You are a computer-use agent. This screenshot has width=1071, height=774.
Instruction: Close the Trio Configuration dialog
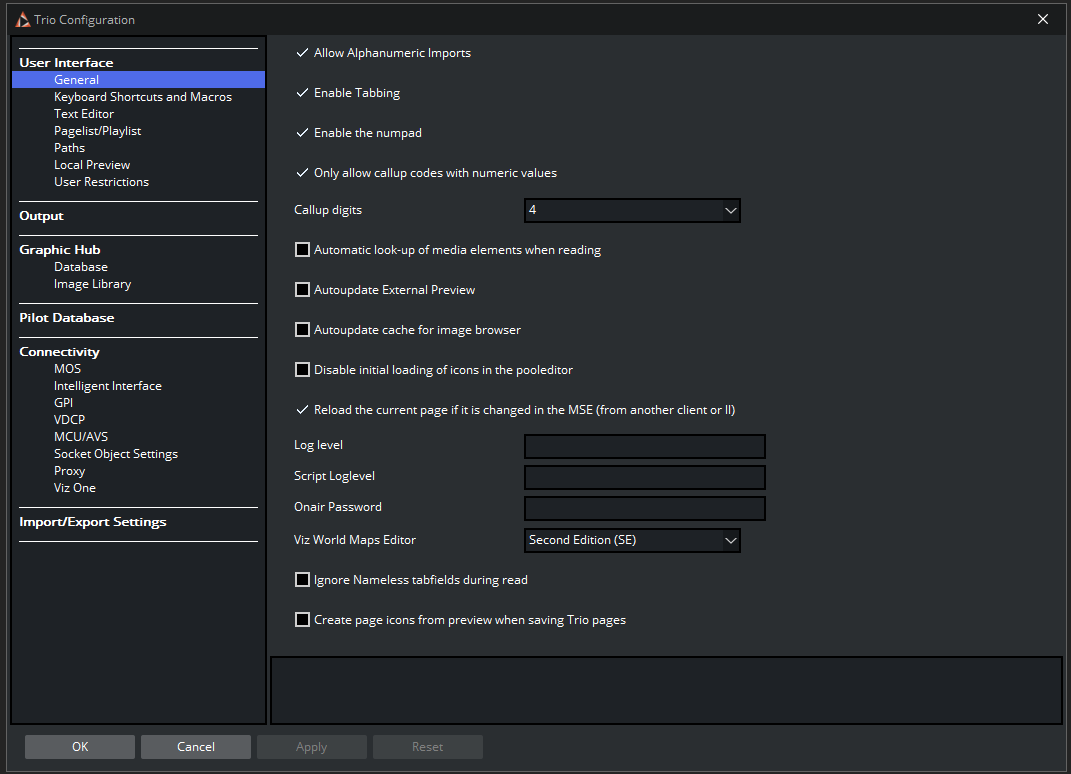[x=1043, y=19]
